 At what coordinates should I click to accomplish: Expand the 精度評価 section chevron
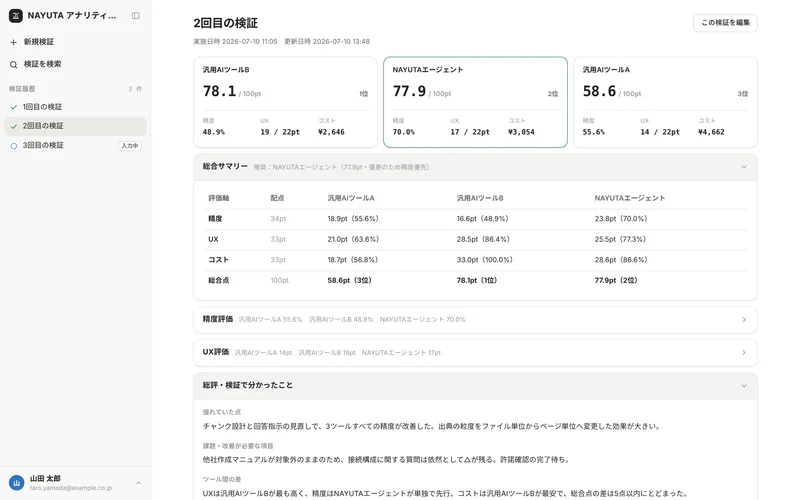pyautogui.click(x=744, y=320)
